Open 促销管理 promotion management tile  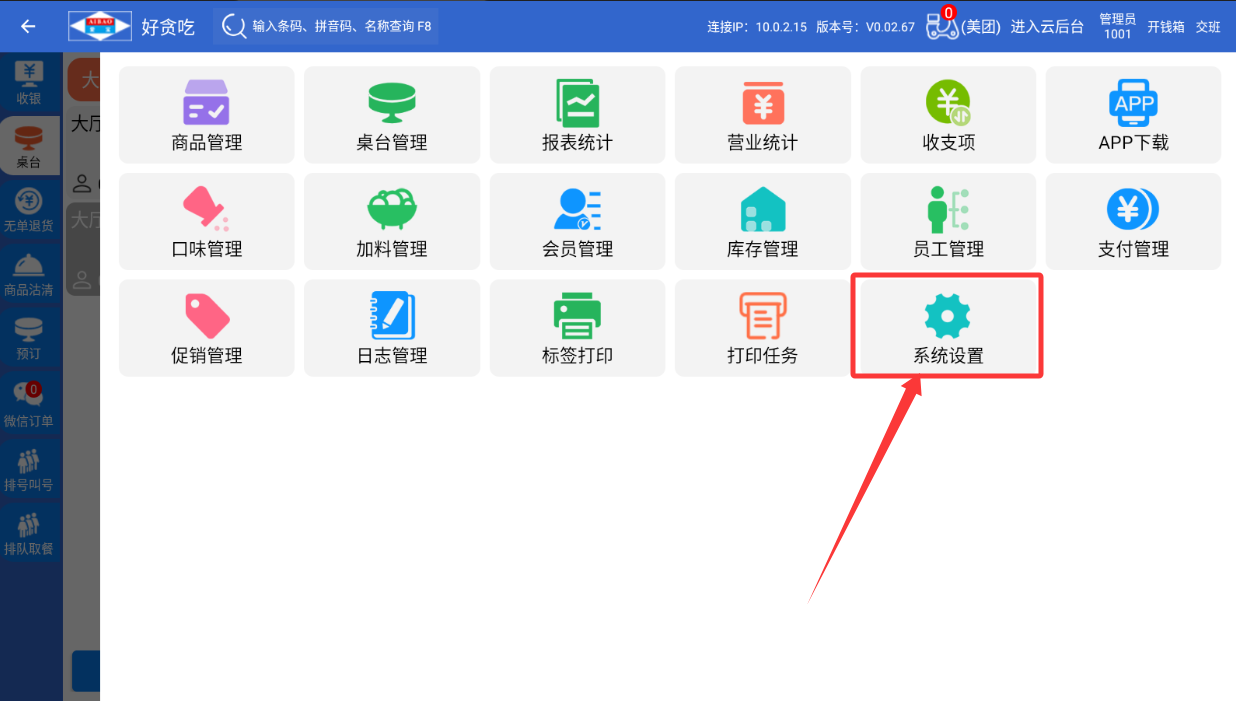pos(206,327)
